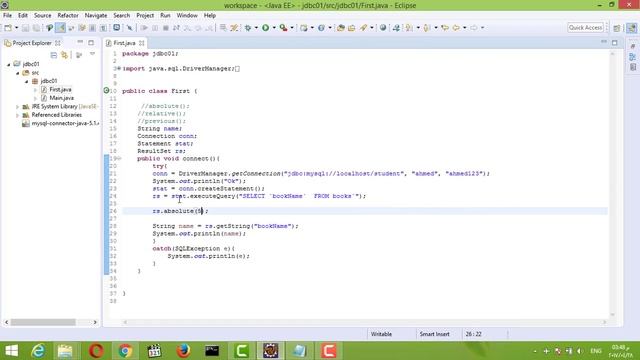Click the ENG language indicator

tap(596, 351)
